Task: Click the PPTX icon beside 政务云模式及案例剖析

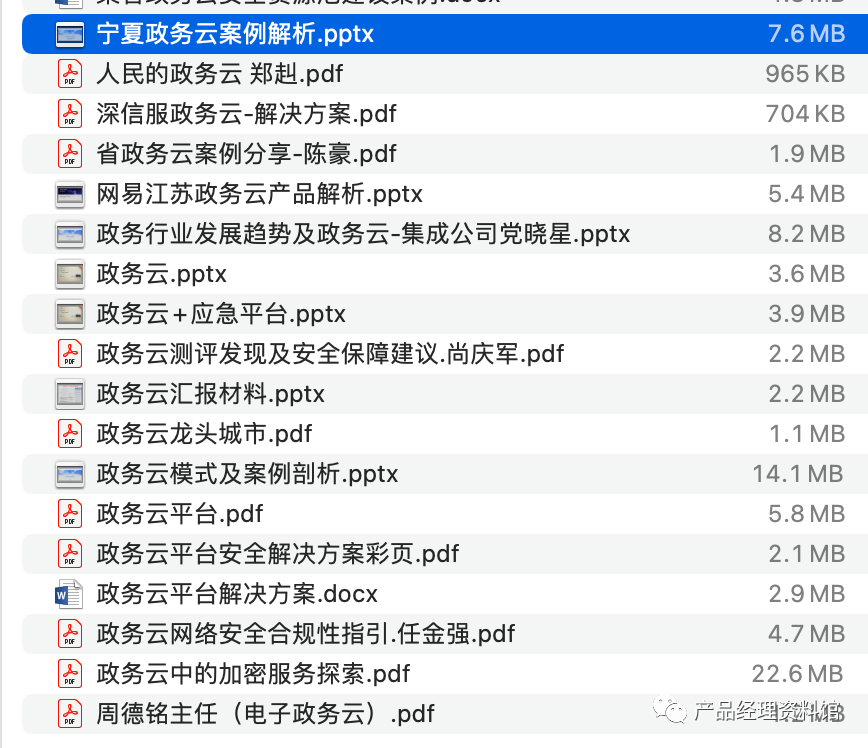Action: [70, 474]
